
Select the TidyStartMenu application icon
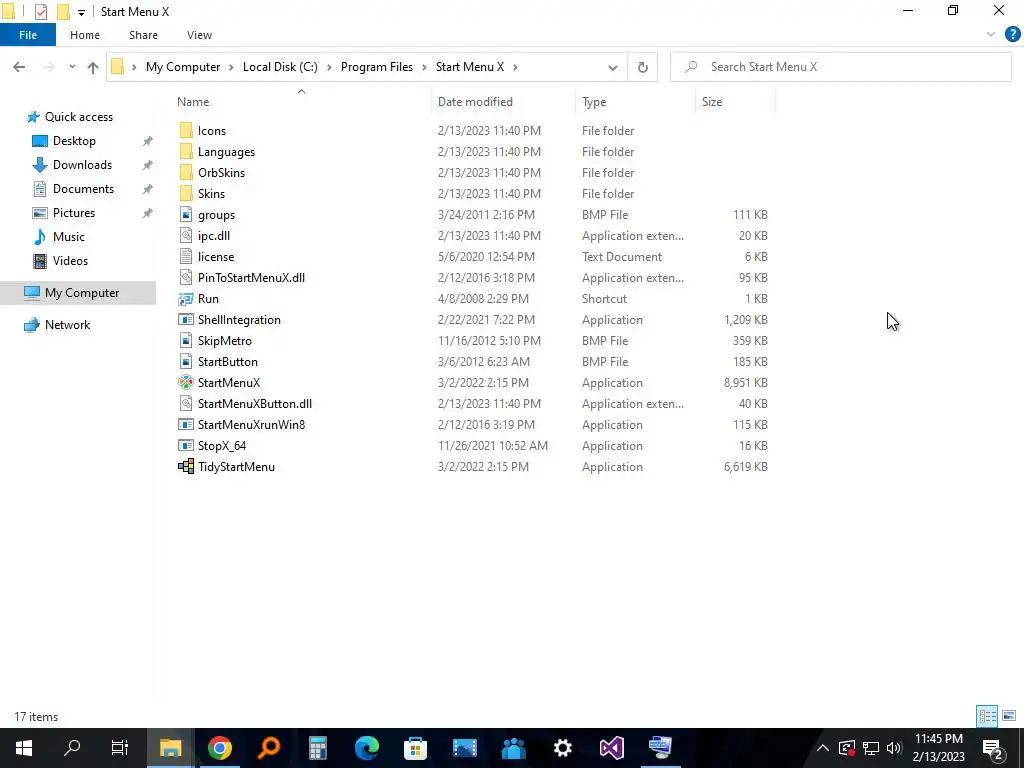[186, 466]
